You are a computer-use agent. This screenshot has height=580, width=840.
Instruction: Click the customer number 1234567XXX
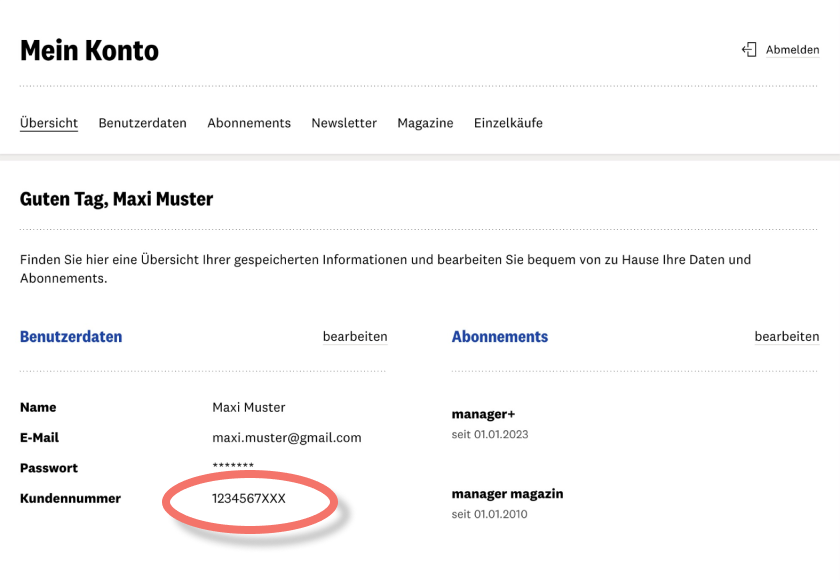click(x=249, y=498)
